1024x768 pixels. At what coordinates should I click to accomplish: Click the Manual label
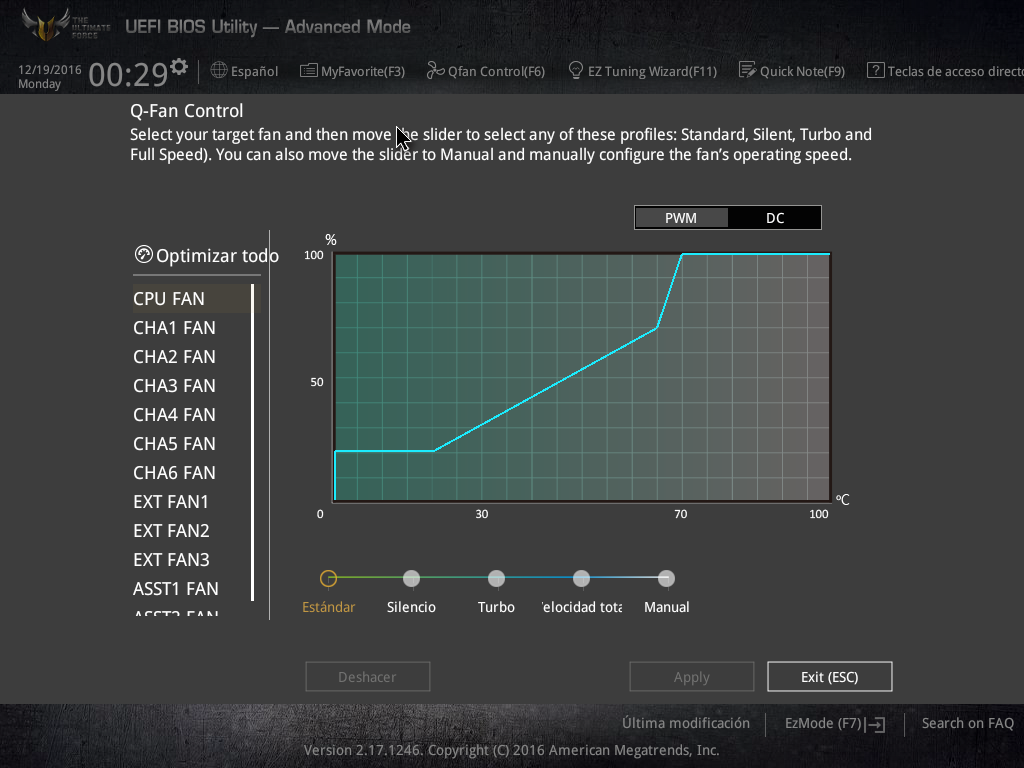[667, 607]
